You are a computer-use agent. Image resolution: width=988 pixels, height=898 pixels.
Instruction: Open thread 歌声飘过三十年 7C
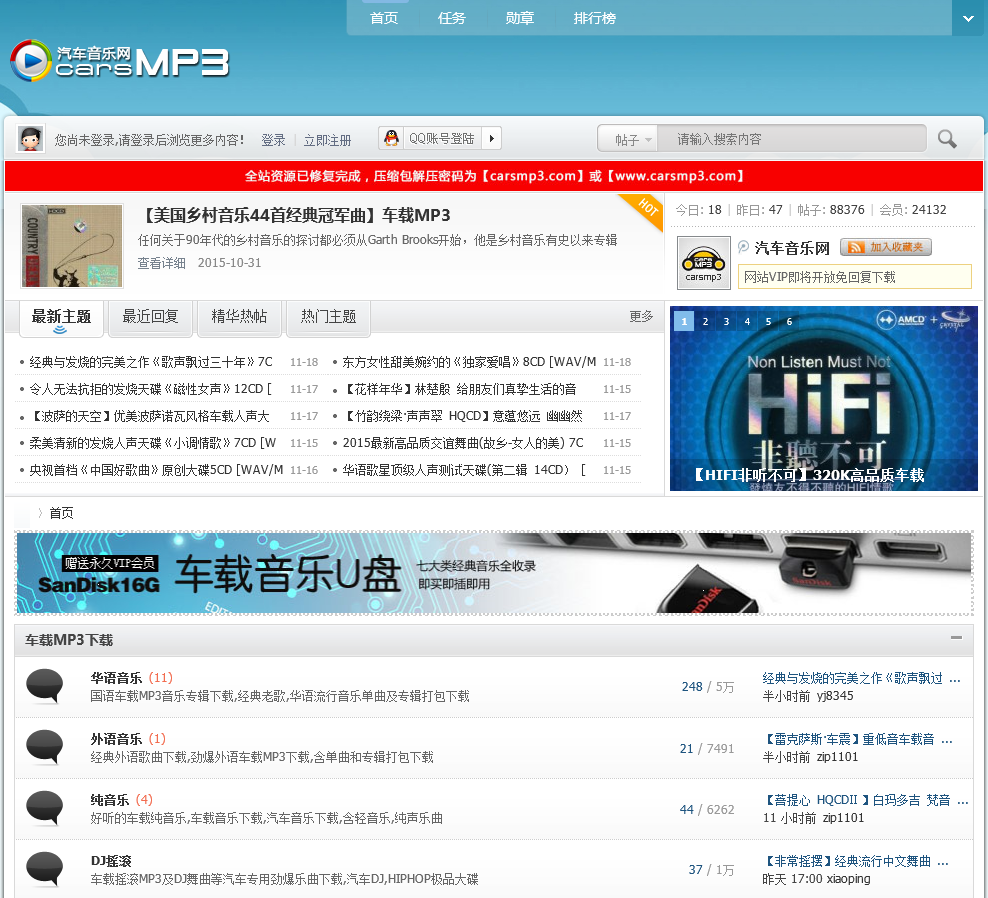point(151,362)
